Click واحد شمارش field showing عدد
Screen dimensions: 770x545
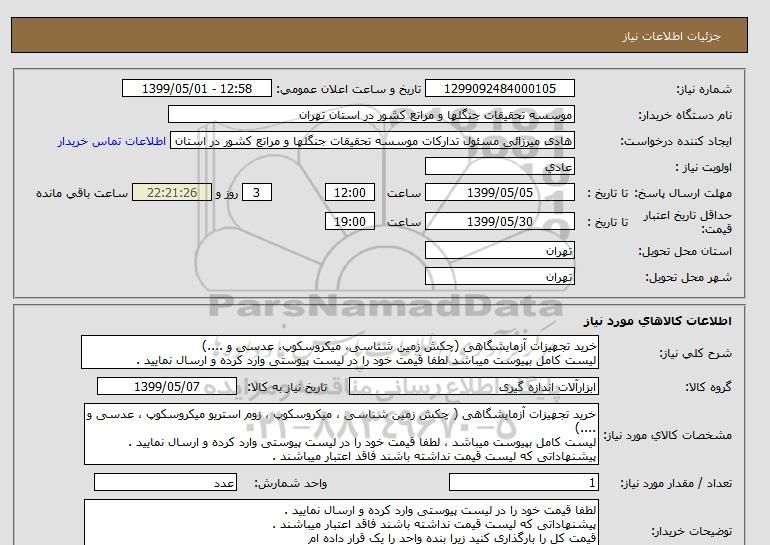(x=165, y=482)
